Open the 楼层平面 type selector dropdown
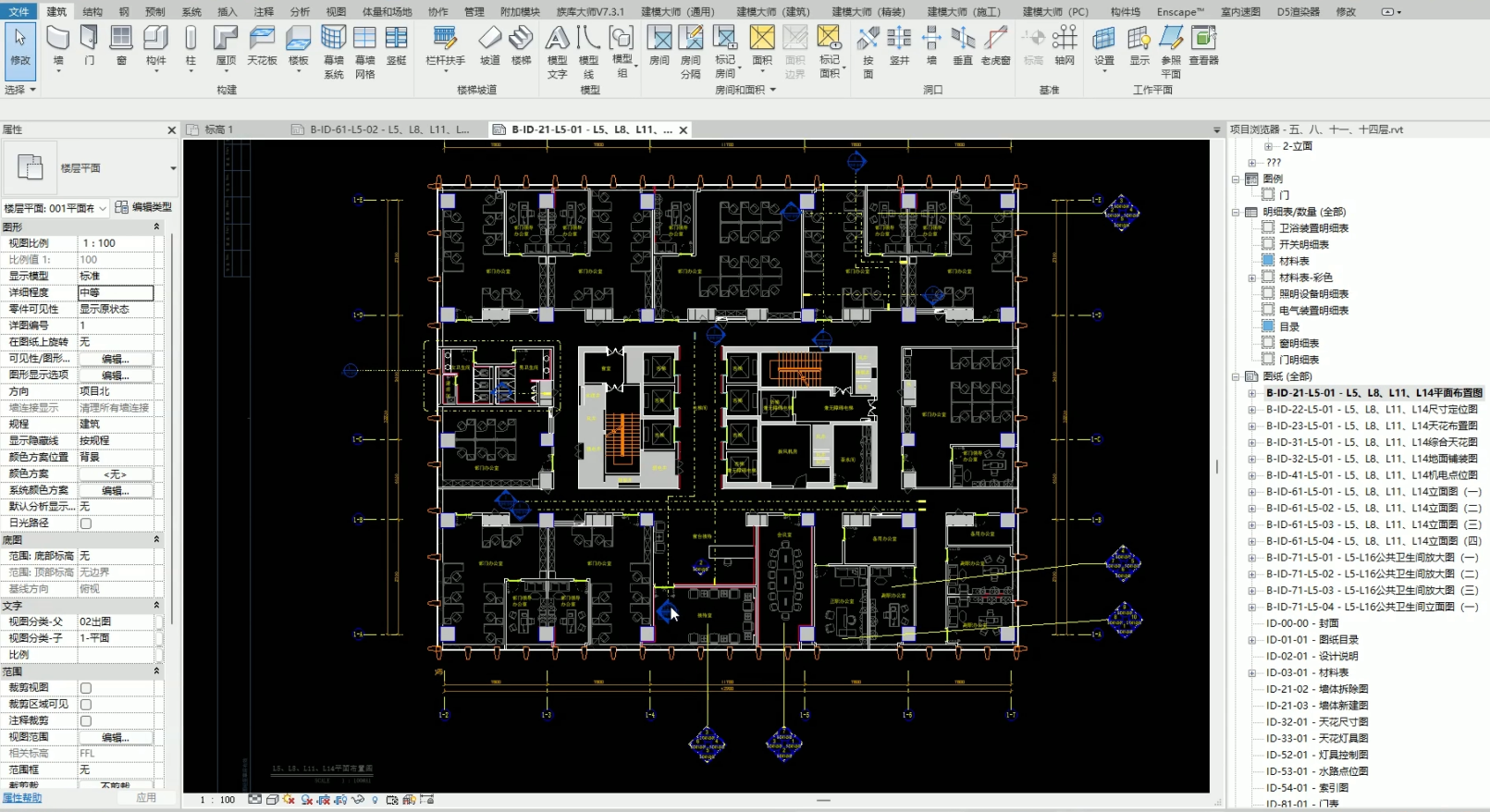1490x812 pixels. (172, 168)
